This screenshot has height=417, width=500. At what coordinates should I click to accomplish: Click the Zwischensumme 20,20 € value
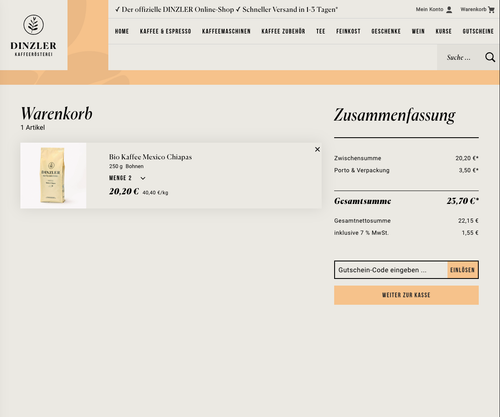467,158
